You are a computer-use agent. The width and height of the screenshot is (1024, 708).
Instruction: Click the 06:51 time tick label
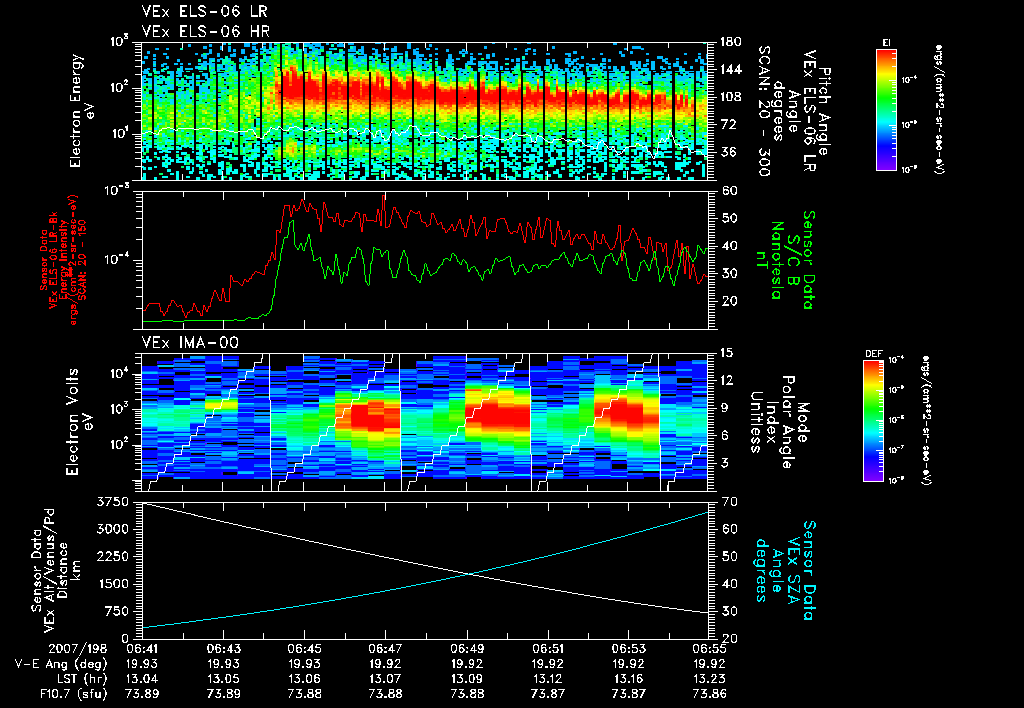point(547,649)
